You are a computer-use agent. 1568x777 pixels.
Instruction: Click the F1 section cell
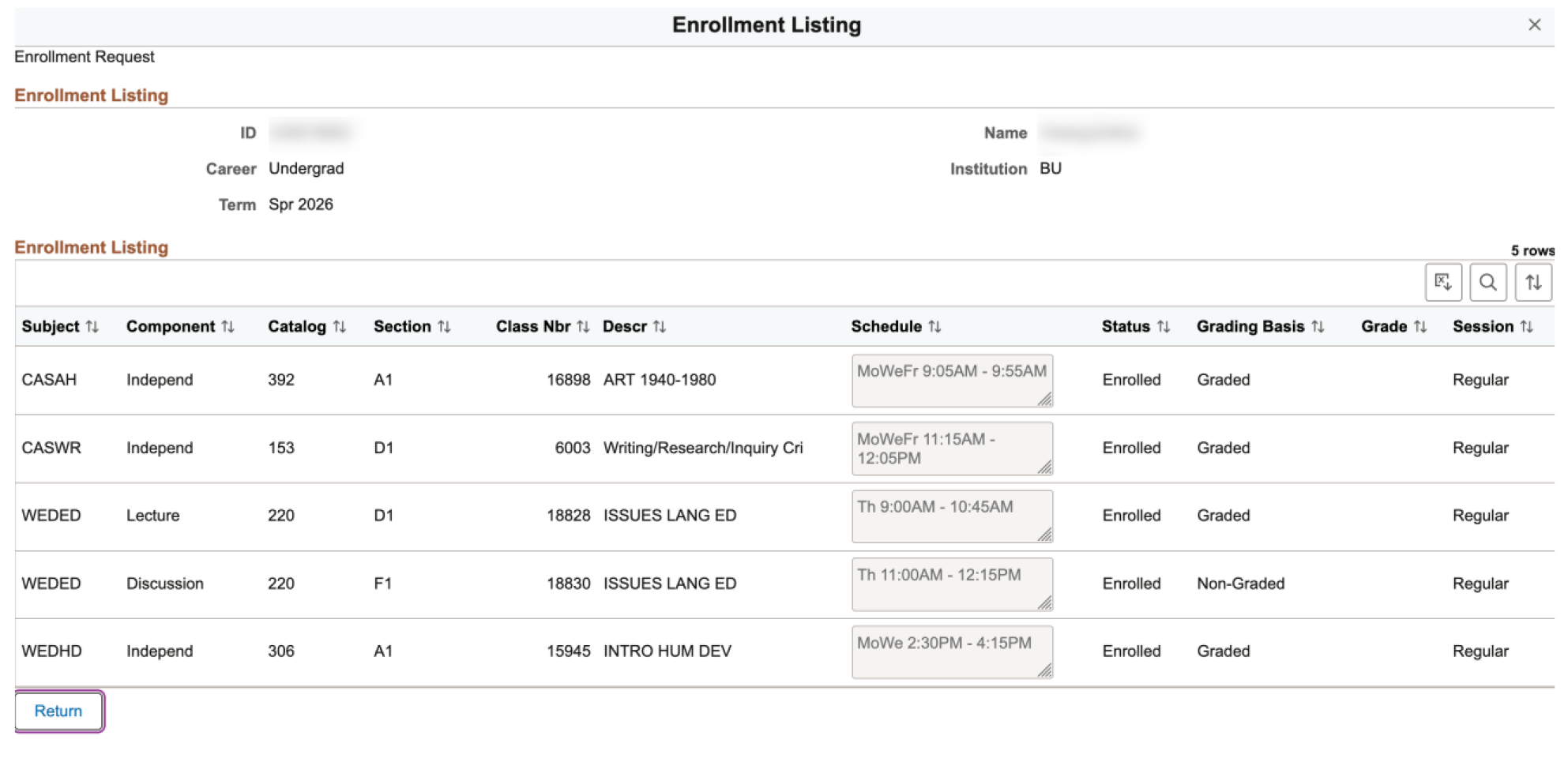click(x=382, y=584)
